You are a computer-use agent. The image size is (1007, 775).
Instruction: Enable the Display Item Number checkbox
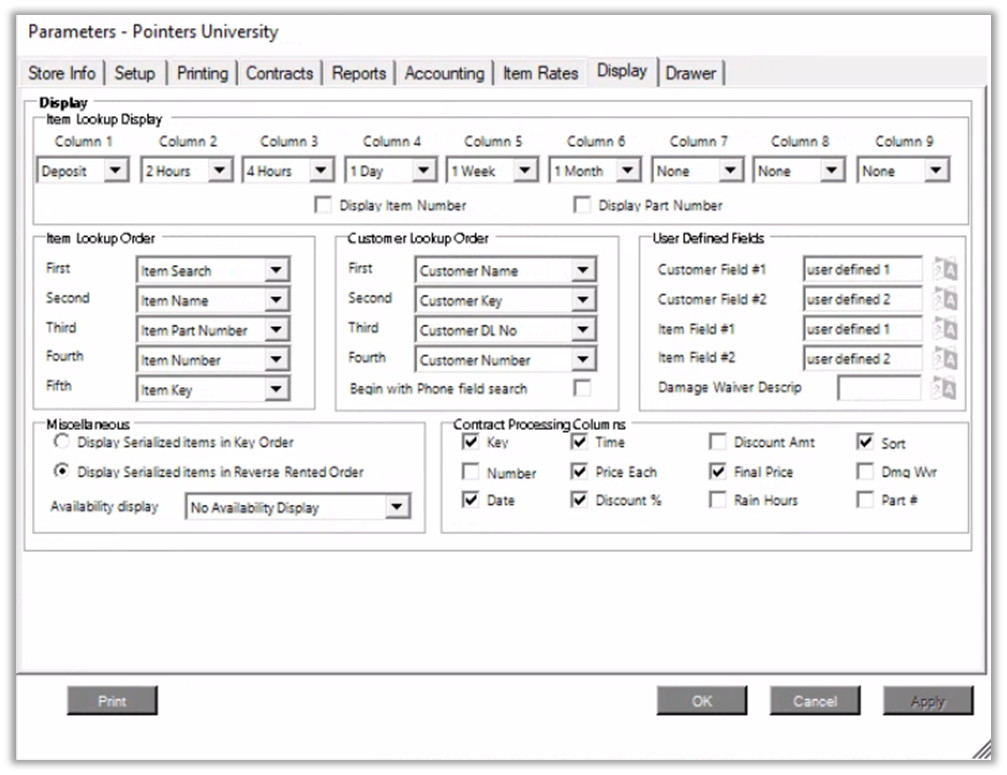pos(323,205)
